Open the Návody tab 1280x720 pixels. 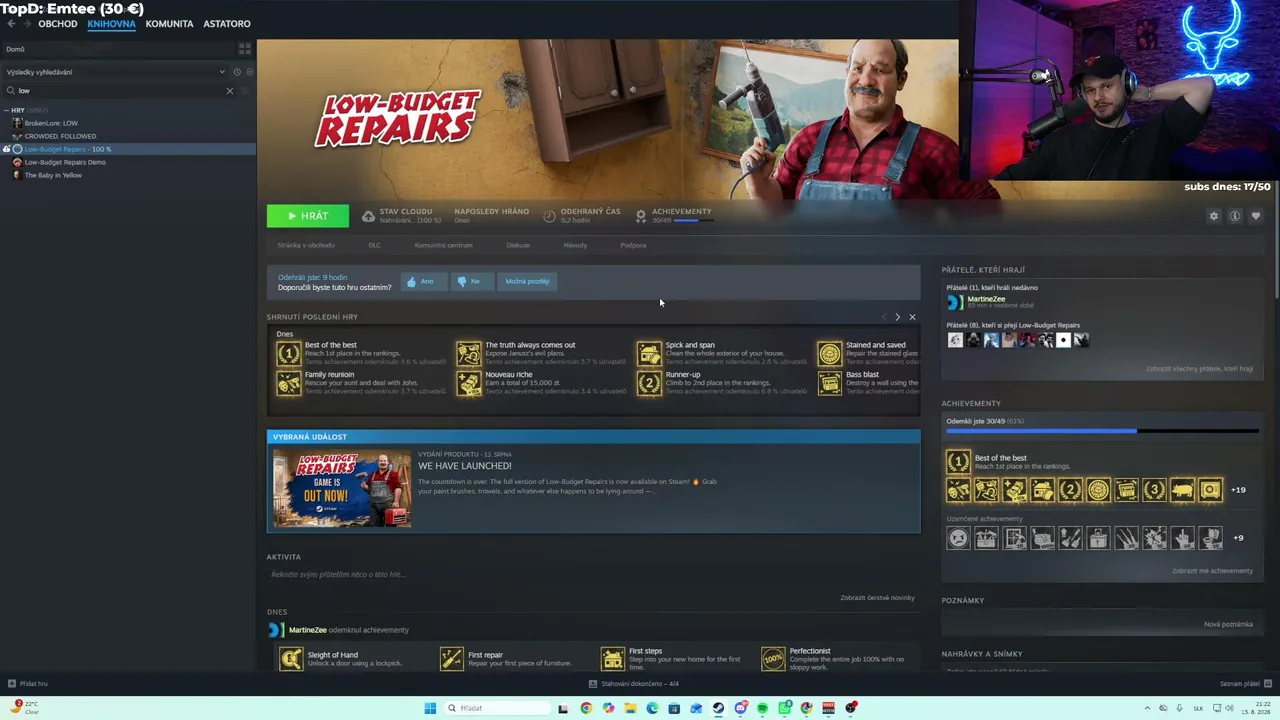pyautogui.click(x=575, y=245)
